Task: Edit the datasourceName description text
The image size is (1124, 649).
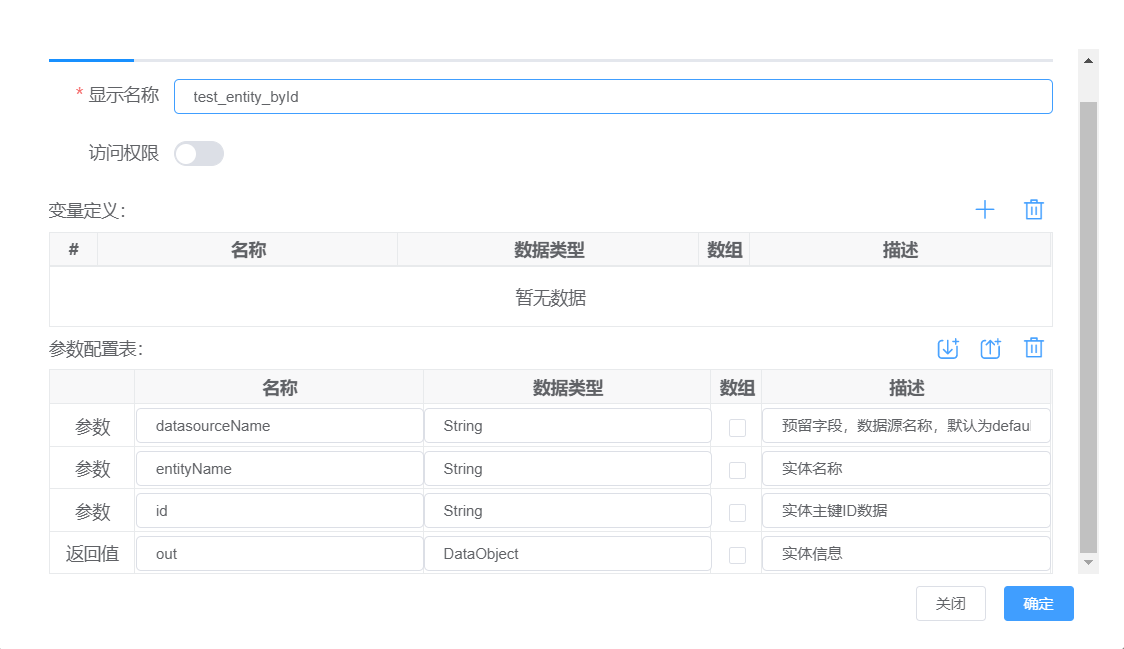Action: tap(906, 426)
